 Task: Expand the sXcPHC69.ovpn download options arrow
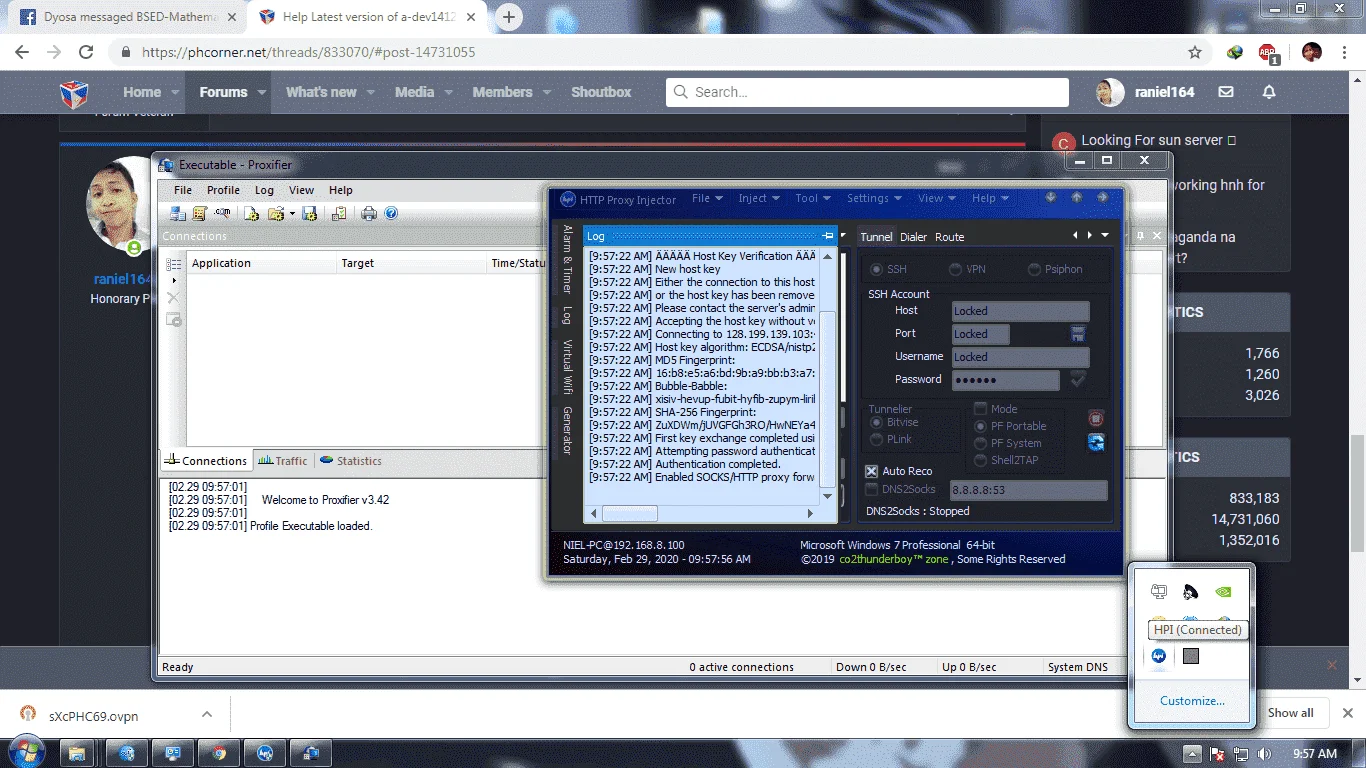[x=207, y=715]
